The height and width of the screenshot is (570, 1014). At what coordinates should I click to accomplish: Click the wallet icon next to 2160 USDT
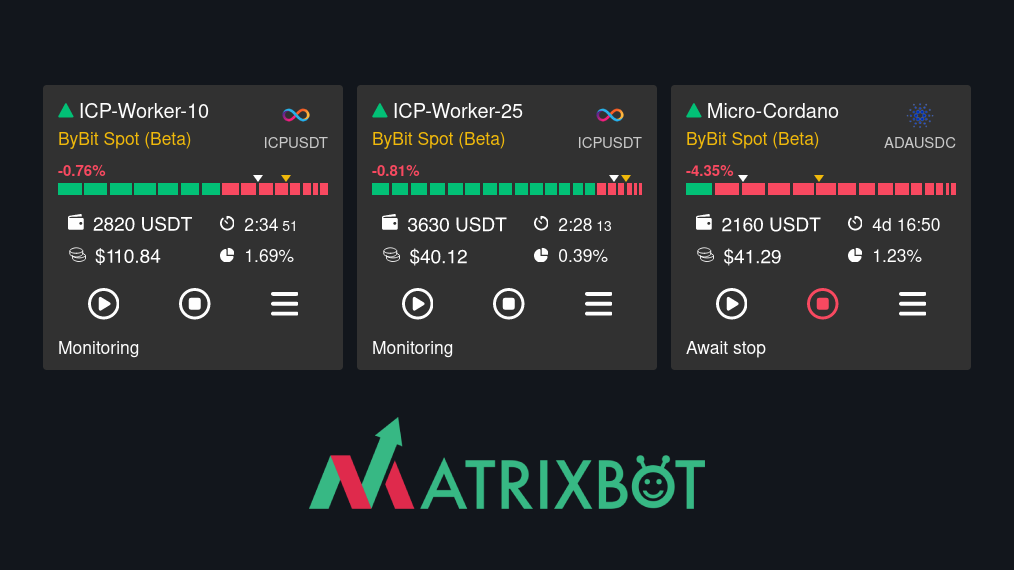704,223
